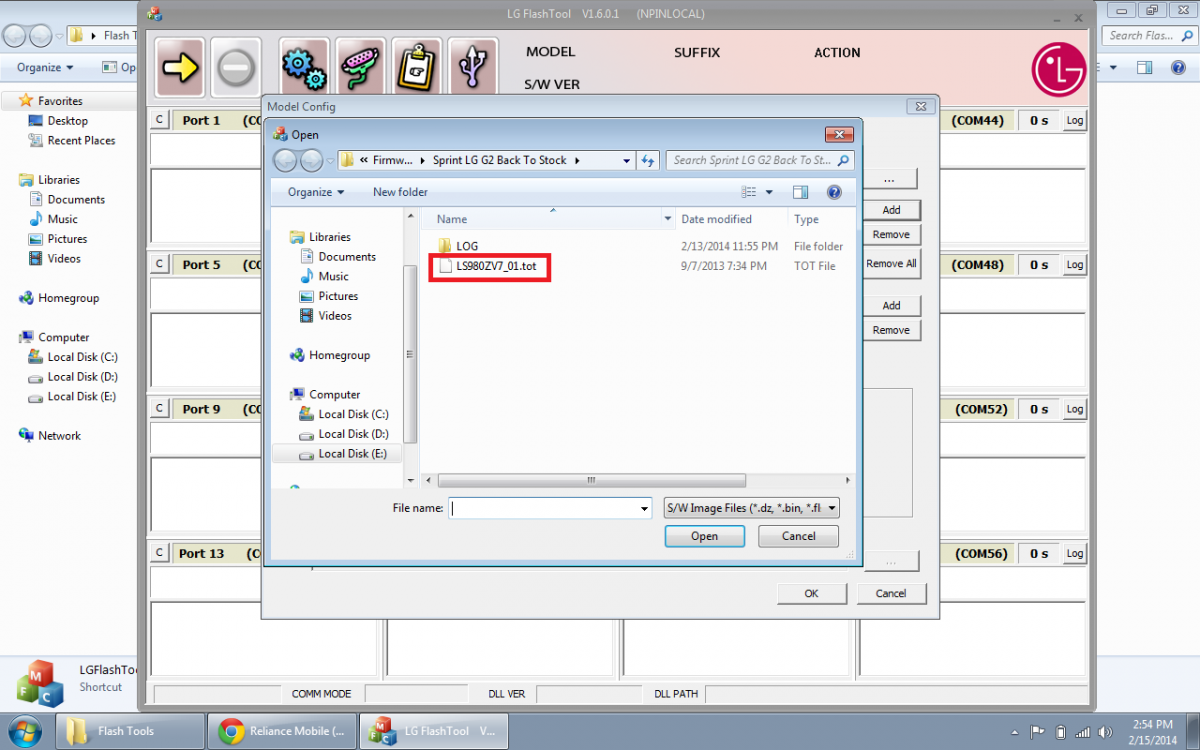
Task: Open Organize menu in the Explorer window
Action: click(45, 68)
